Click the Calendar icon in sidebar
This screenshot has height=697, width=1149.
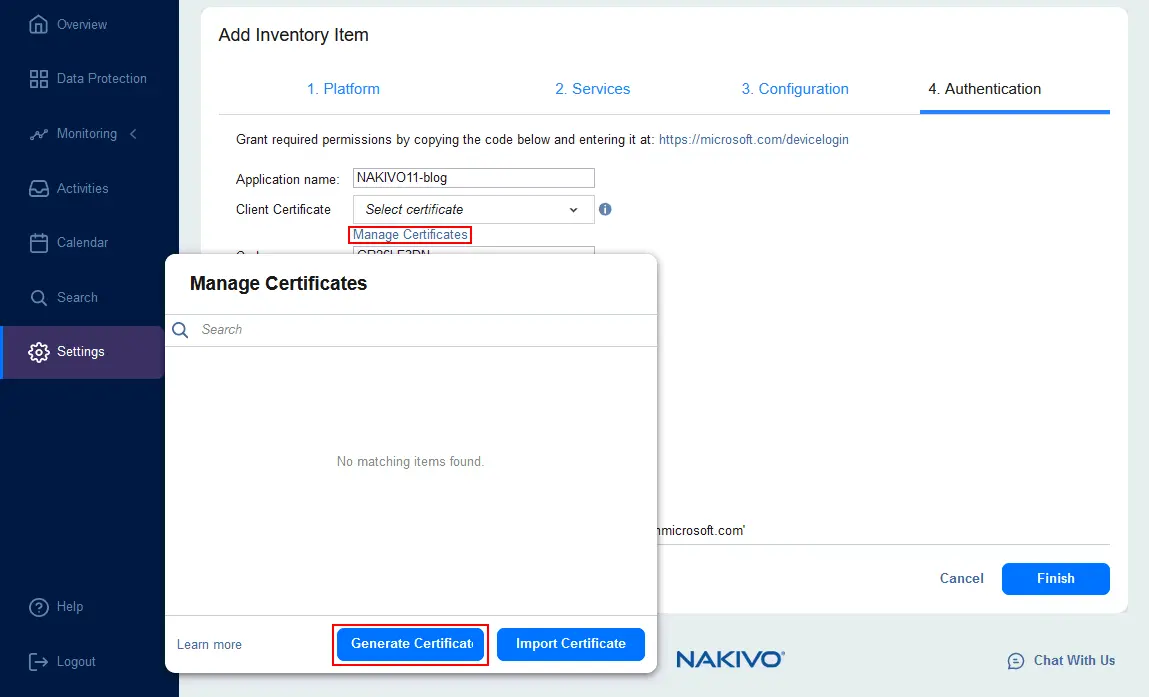[x=38, y=243]
